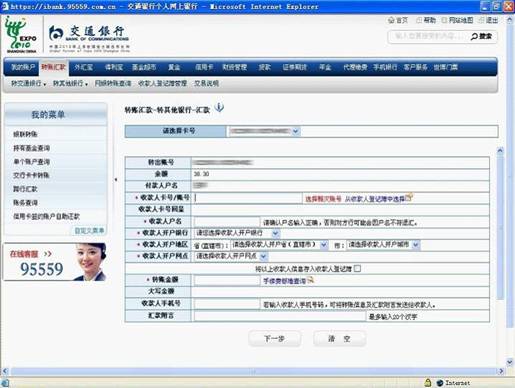Open the 客户服务 tab
Image resolution: width=515 pixels, height=388 pixels.
tap(415, 67)
